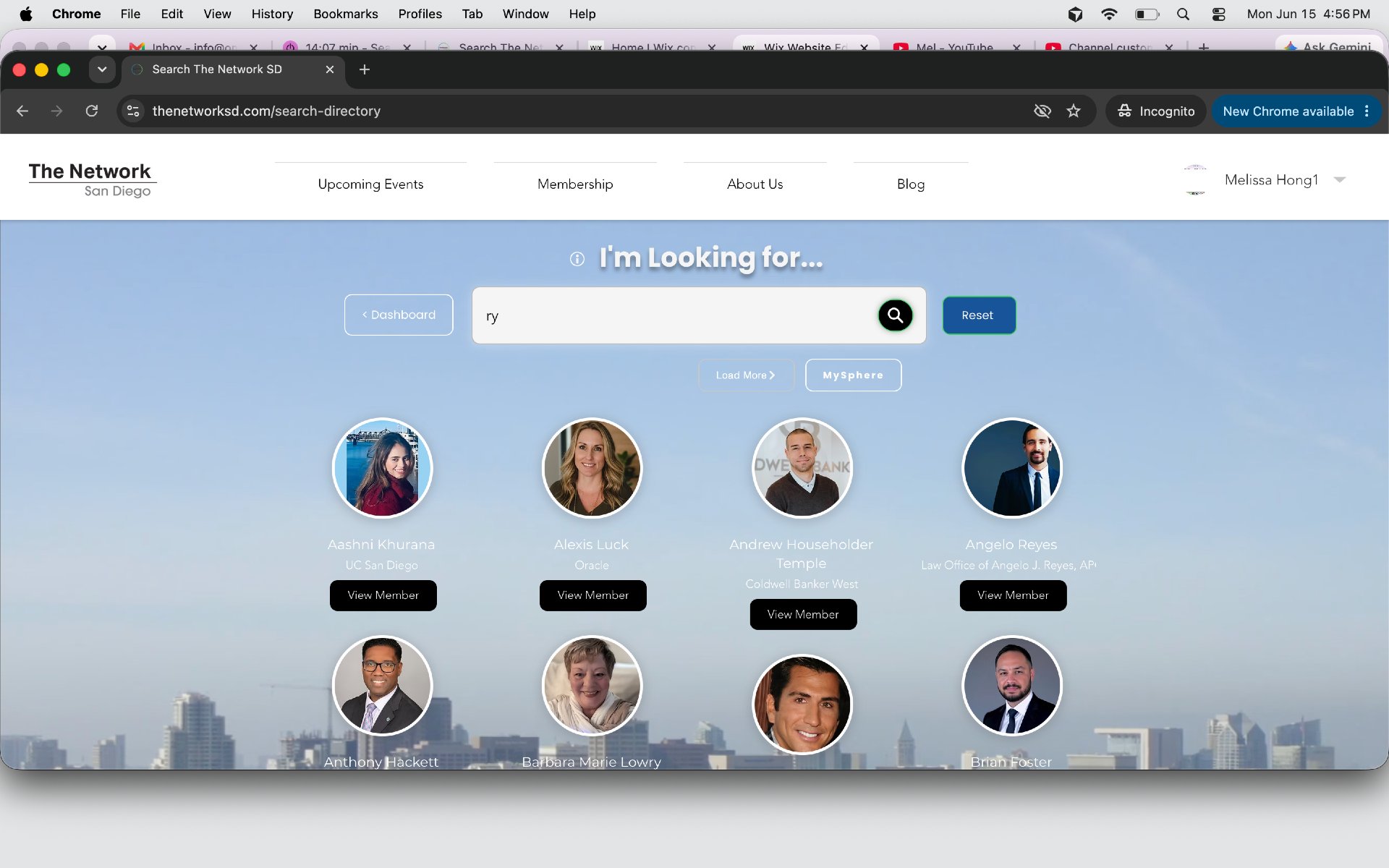This screenshot has height=868, width=1389.
Task: Click the MySphere button
Action: (x=853, y=375)
